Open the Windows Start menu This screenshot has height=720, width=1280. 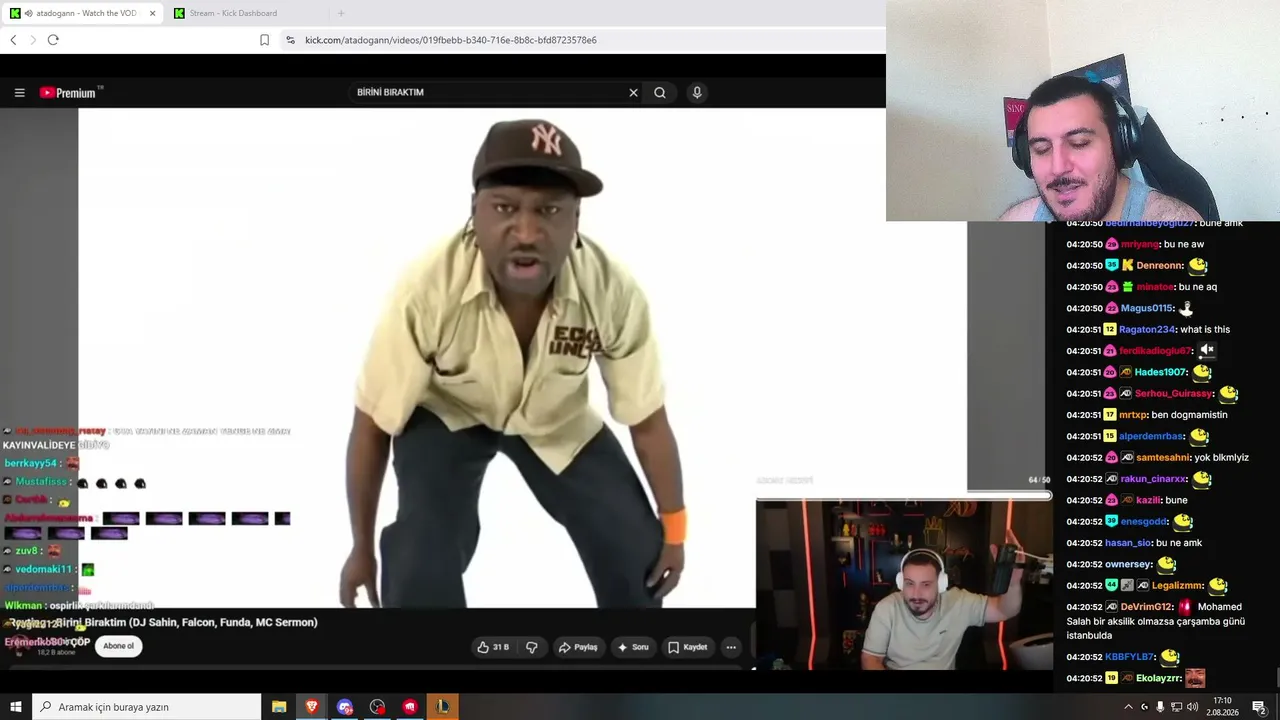16,707
